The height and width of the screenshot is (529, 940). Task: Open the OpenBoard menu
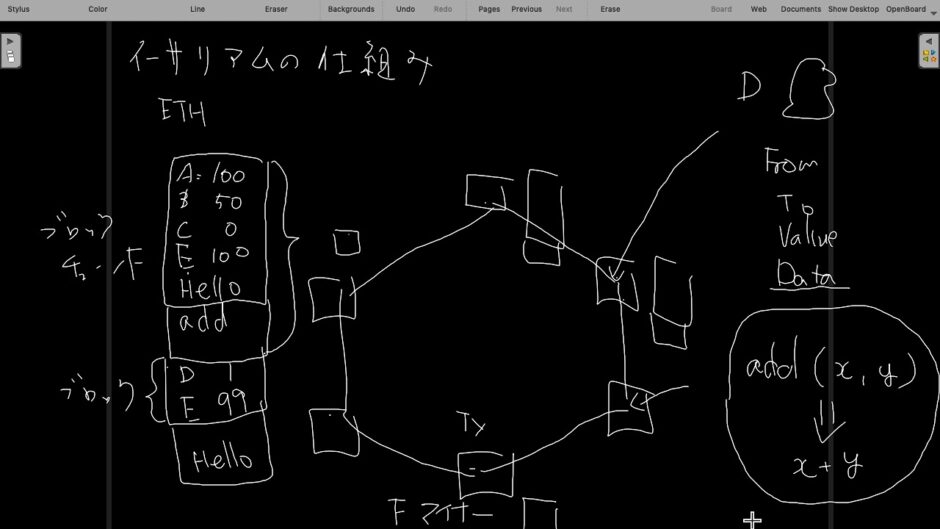click(905, 9)
